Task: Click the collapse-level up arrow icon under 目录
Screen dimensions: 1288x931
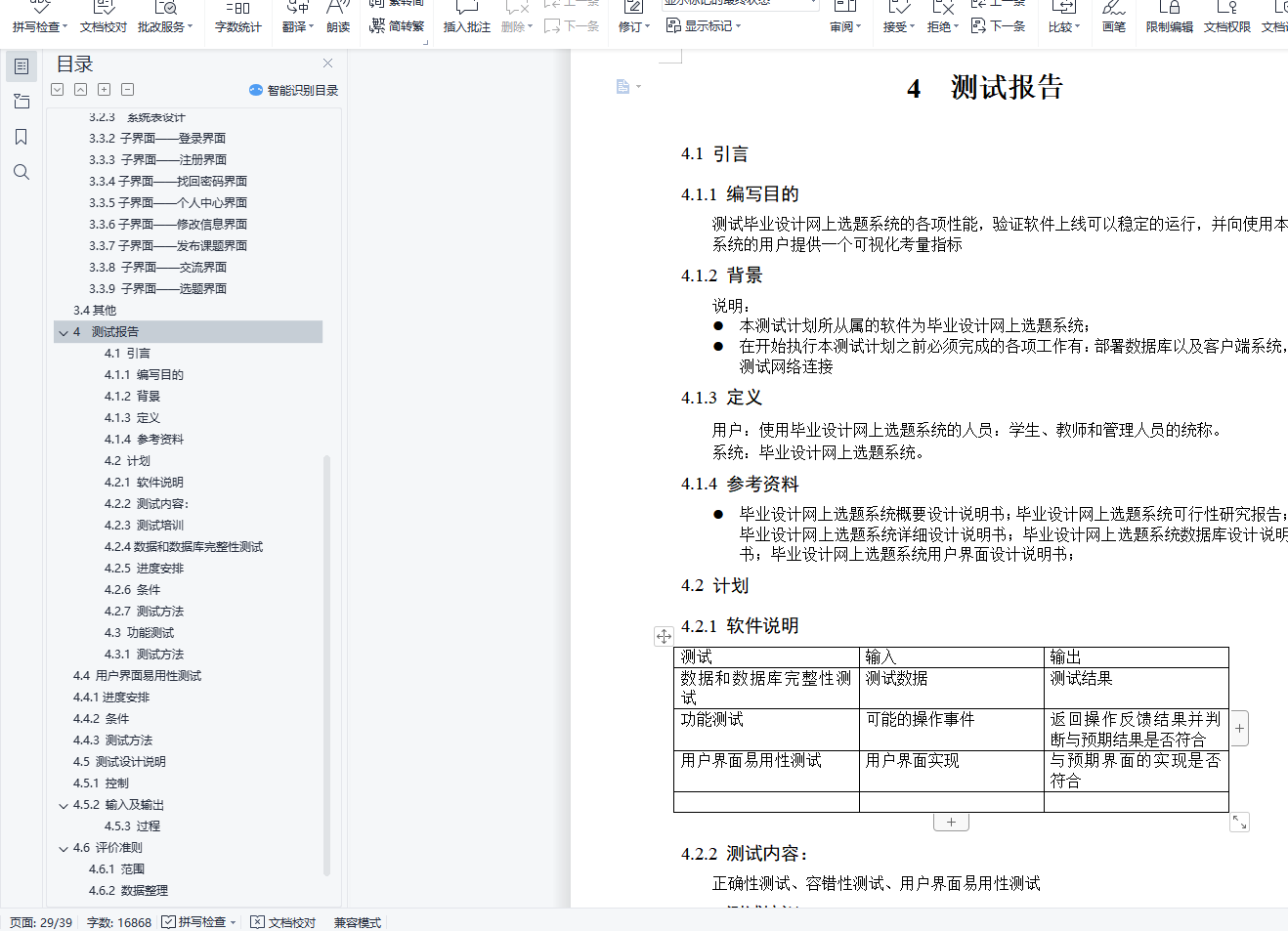Action: [80, 90]
